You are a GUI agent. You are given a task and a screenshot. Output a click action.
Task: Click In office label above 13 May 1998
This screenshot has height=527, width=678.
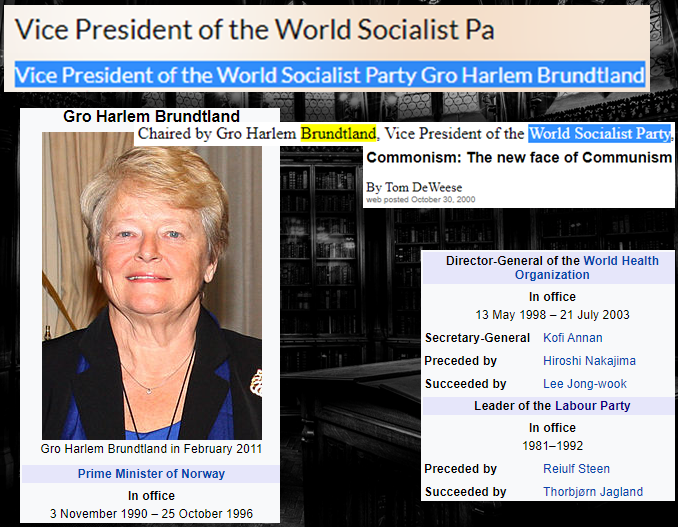coord(552,297)
